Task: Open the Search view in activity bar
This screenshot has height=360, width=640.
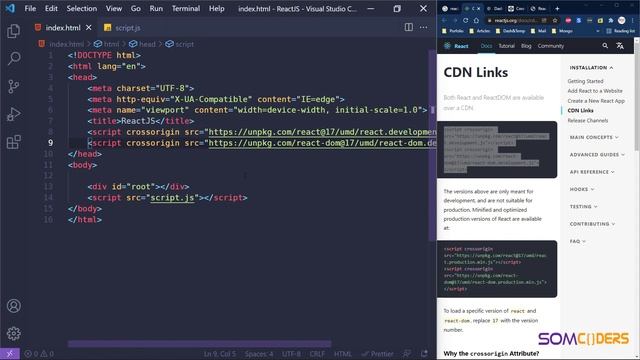Action: pos(13,58)
